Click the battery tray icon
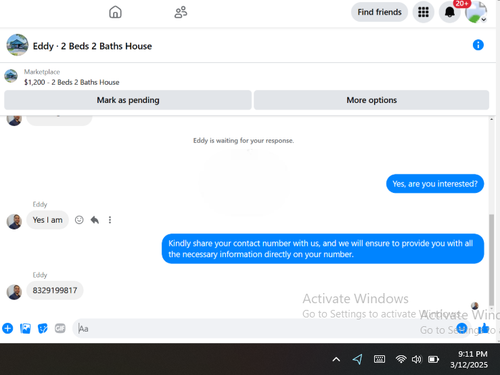Screen dimensions: 500x375 pos(433,359)
